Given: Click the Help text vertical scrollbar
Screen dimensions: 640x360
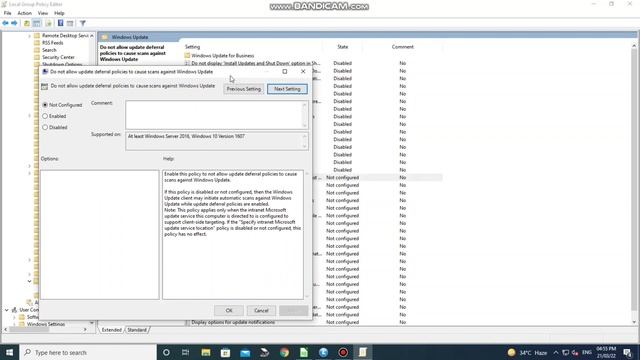Looking at the screenshot, I should (307, 235).
